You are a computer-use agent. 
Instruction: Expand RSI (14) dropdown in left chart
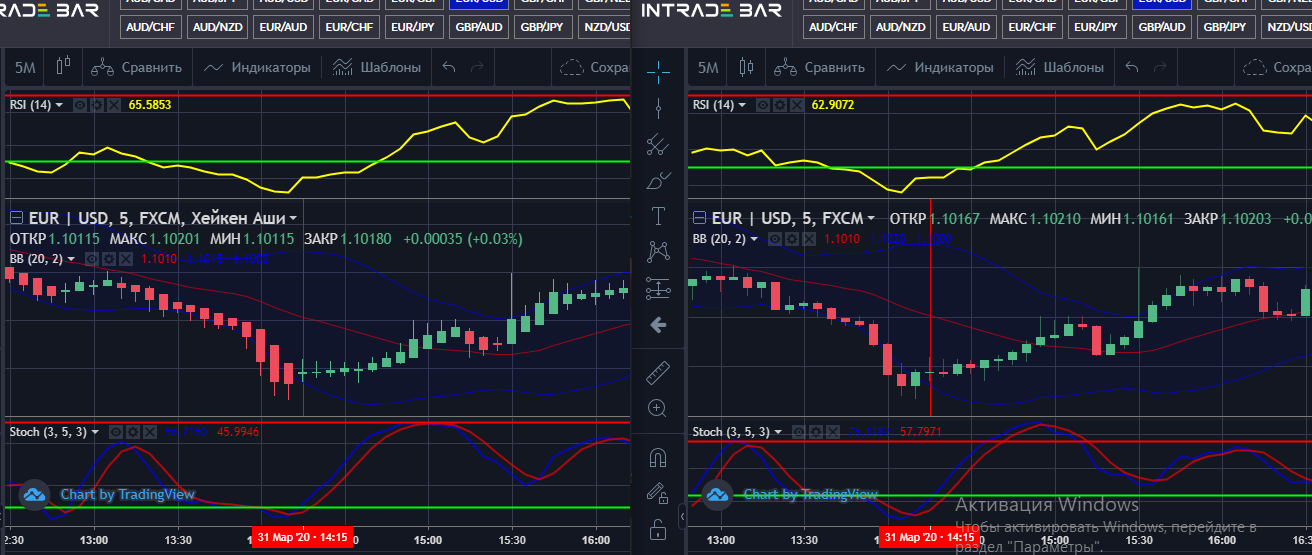pyautogui.click(x=59, y=105)
